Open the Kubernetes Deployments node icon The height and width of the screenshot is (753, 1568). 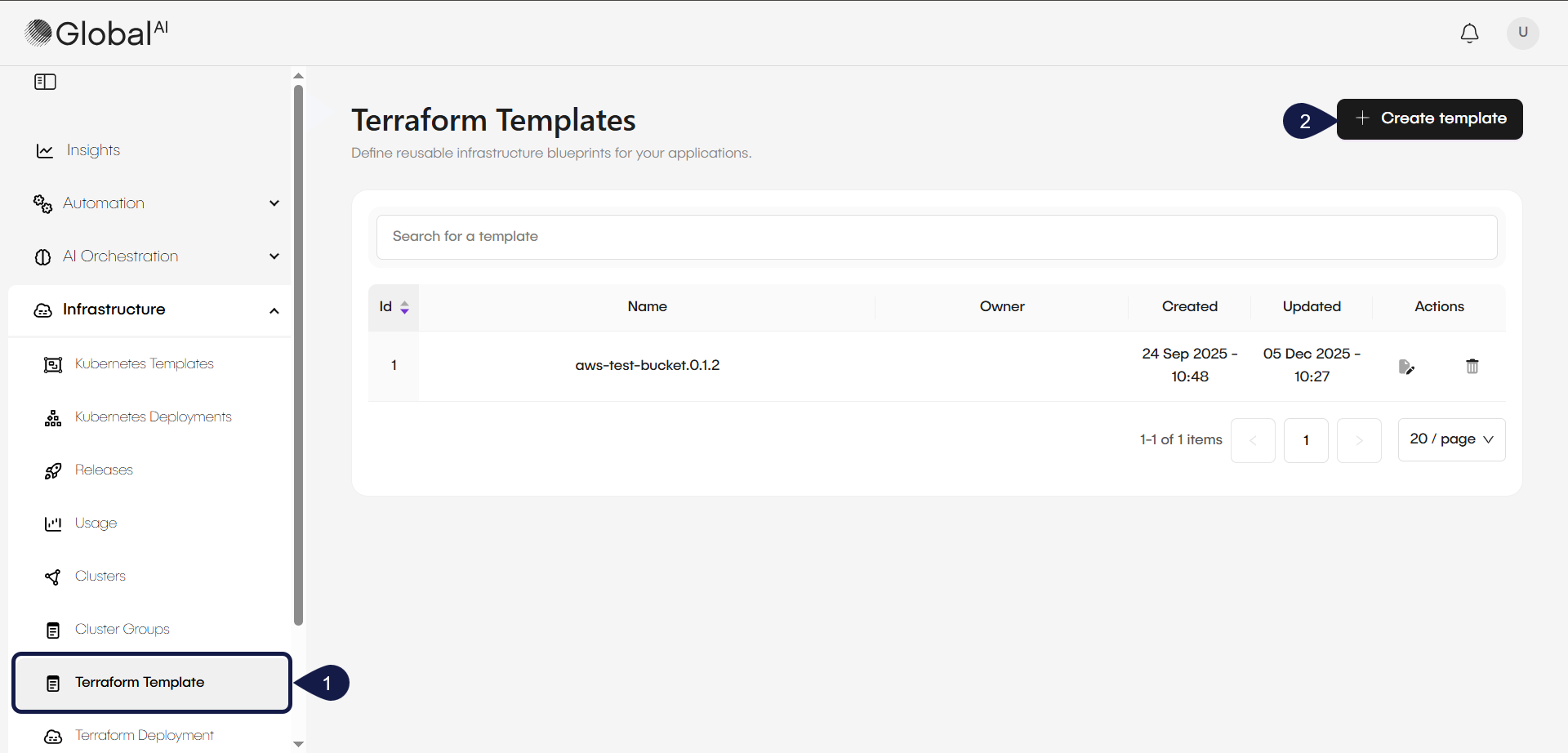pos(52,417)
